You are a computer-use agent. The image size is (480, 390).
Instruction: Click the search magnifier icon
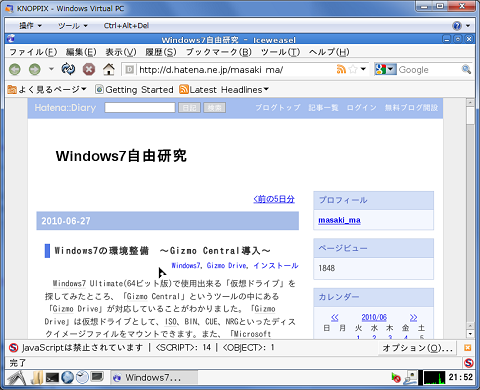pos(466,69)
